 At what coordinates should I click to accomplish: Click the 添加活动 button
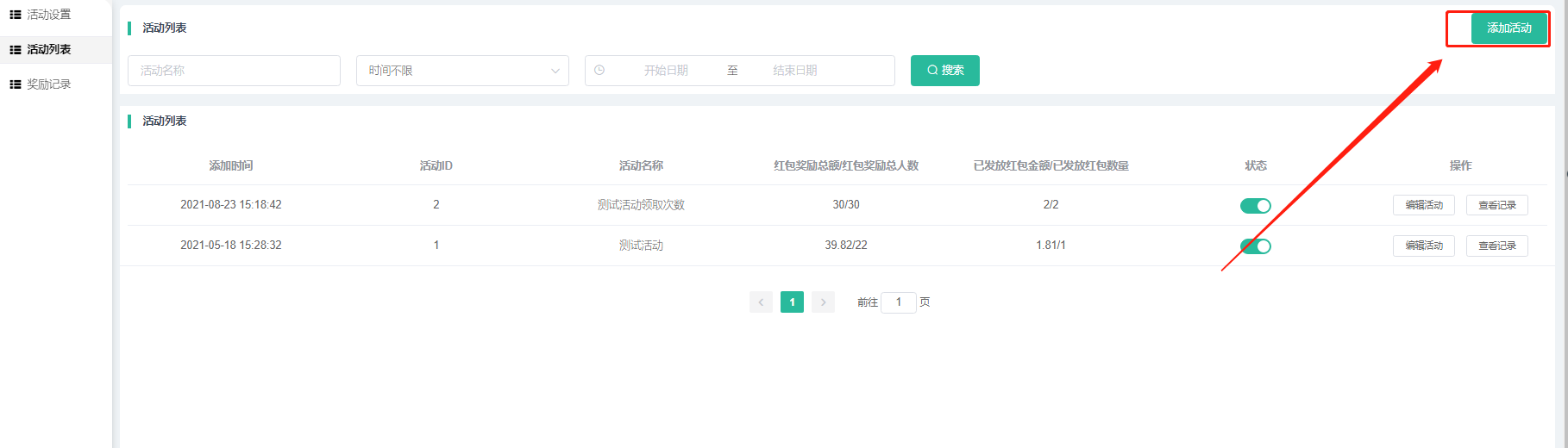1508,28
